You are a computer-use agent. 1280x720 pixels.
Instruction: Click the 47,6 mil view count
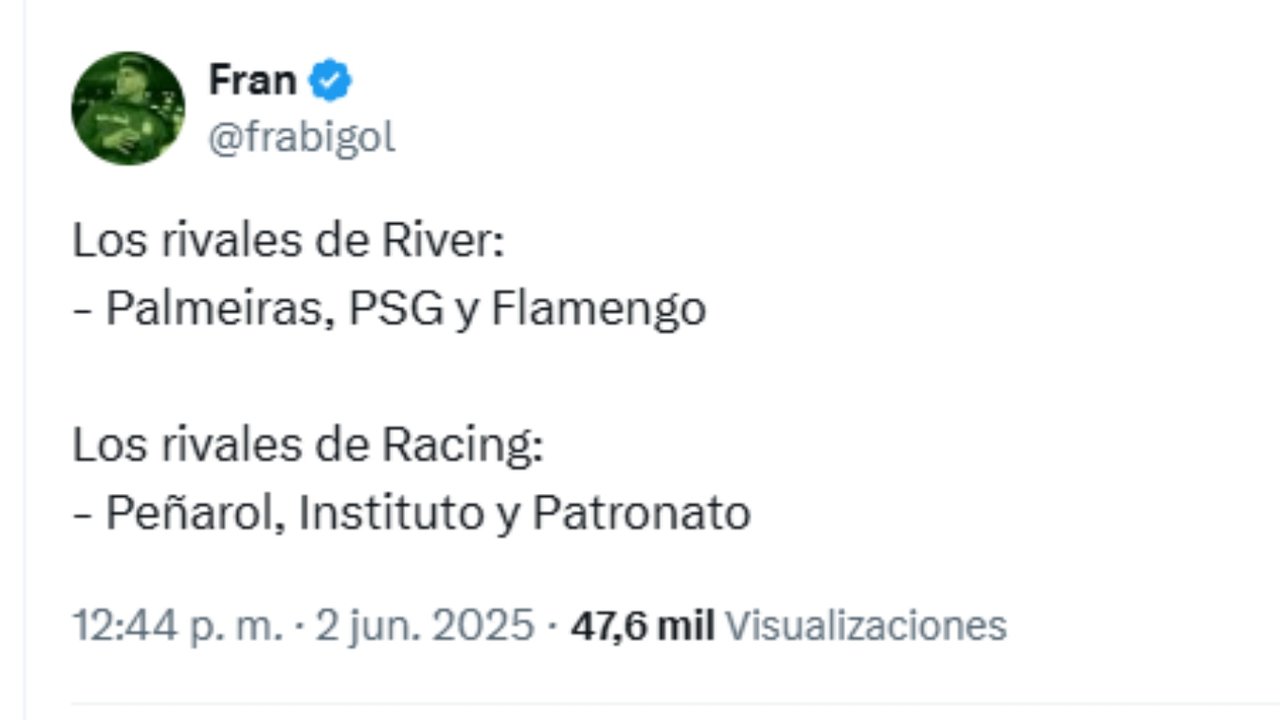[x=642, y=626]
